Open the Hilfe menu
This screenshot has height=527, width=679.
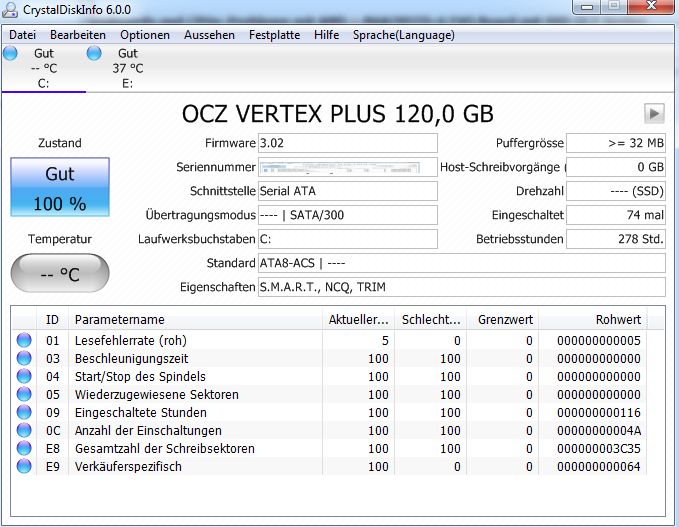click(x=327, y=35)
